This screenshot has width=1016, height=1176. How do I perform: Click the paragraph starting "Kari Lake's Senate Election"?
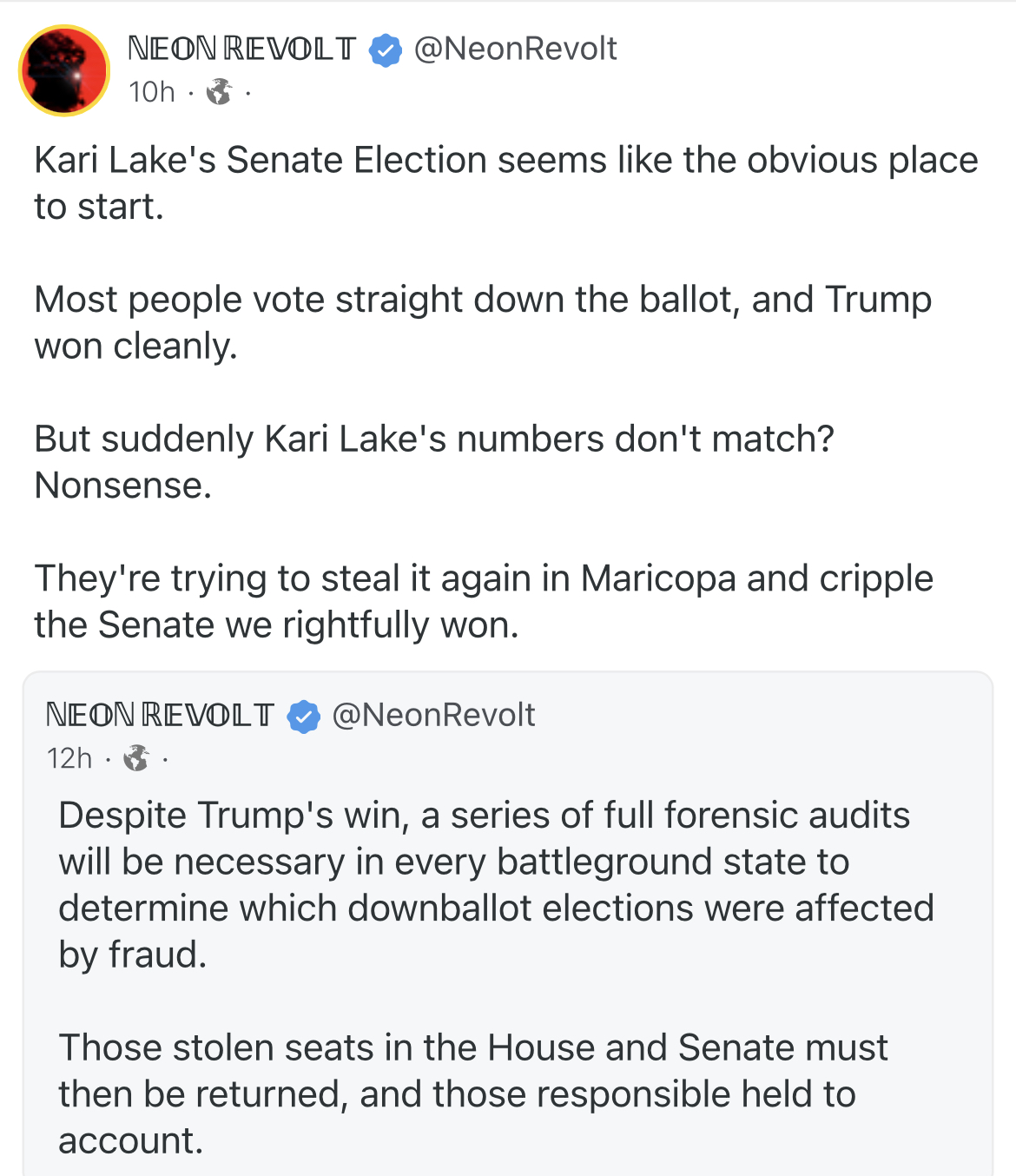505,183
